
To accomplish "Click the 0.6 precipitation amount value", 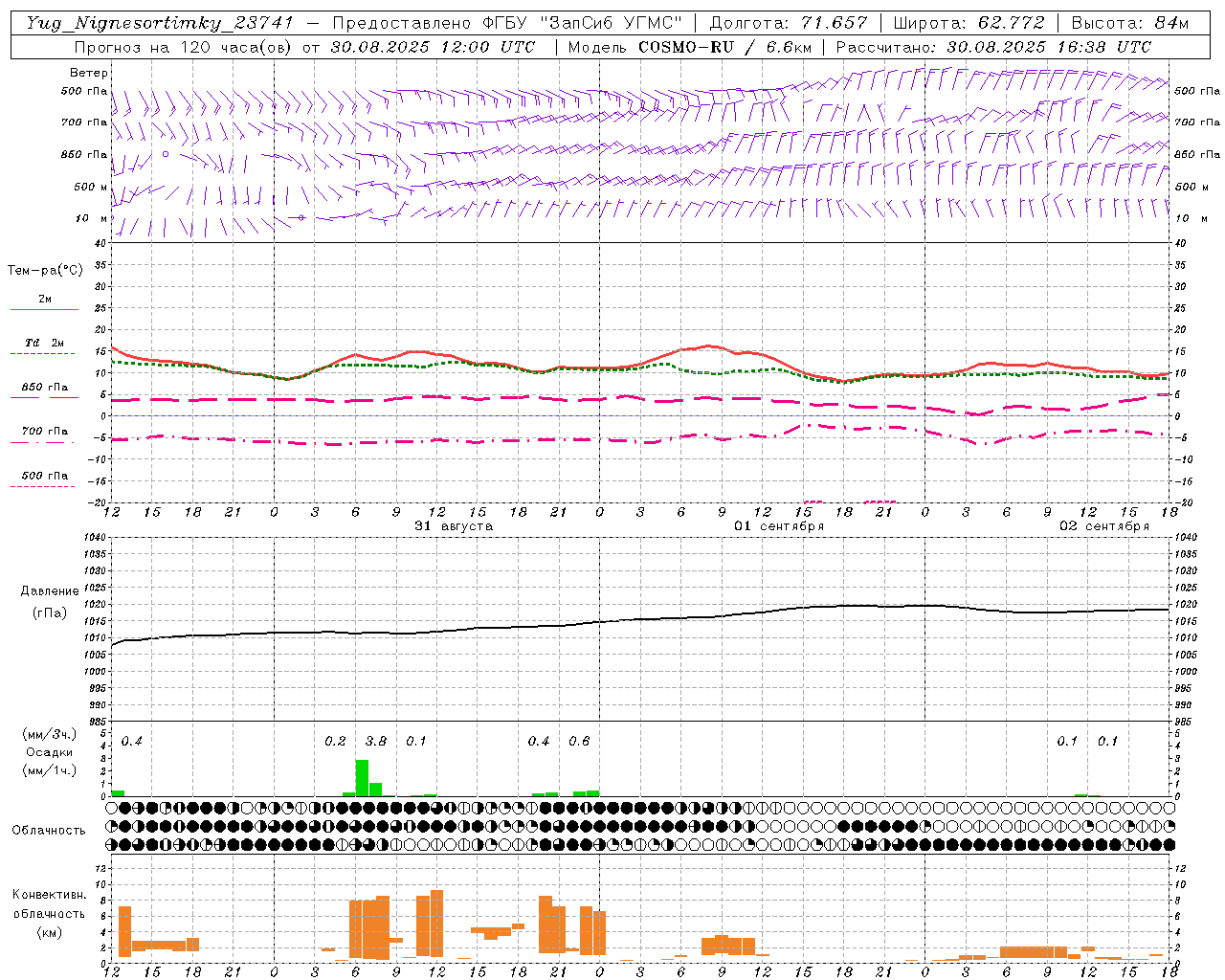I will pos(579,742).
